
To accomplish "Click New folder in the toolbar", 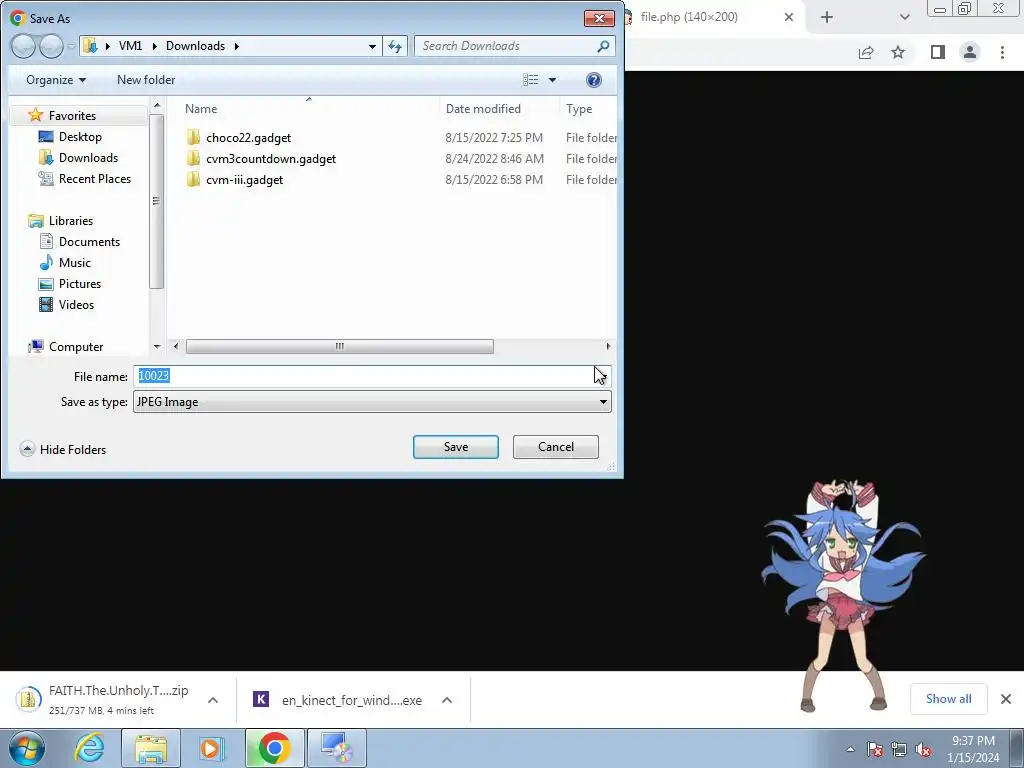I will (146, 80).
